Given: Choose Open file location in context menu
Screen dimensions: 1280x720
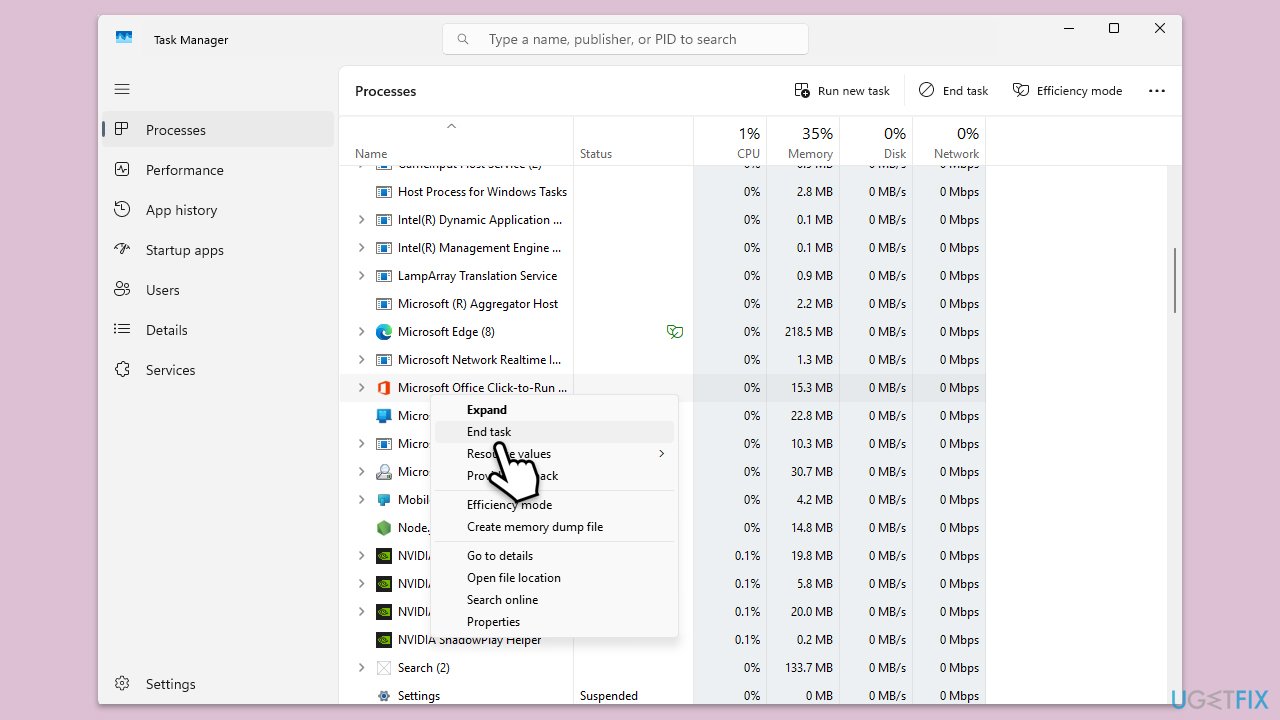Looking at the screenshot, I should [514, 578].
